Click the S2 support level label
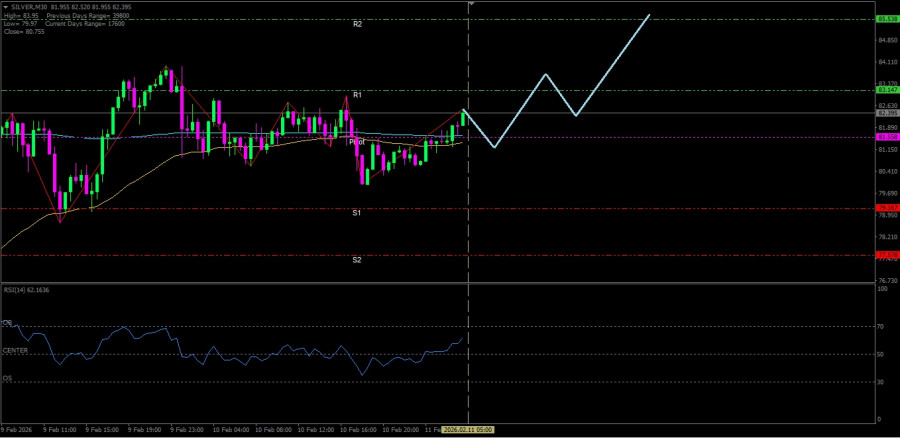This screenshot has height=438, width=900. tap(357, 259)
